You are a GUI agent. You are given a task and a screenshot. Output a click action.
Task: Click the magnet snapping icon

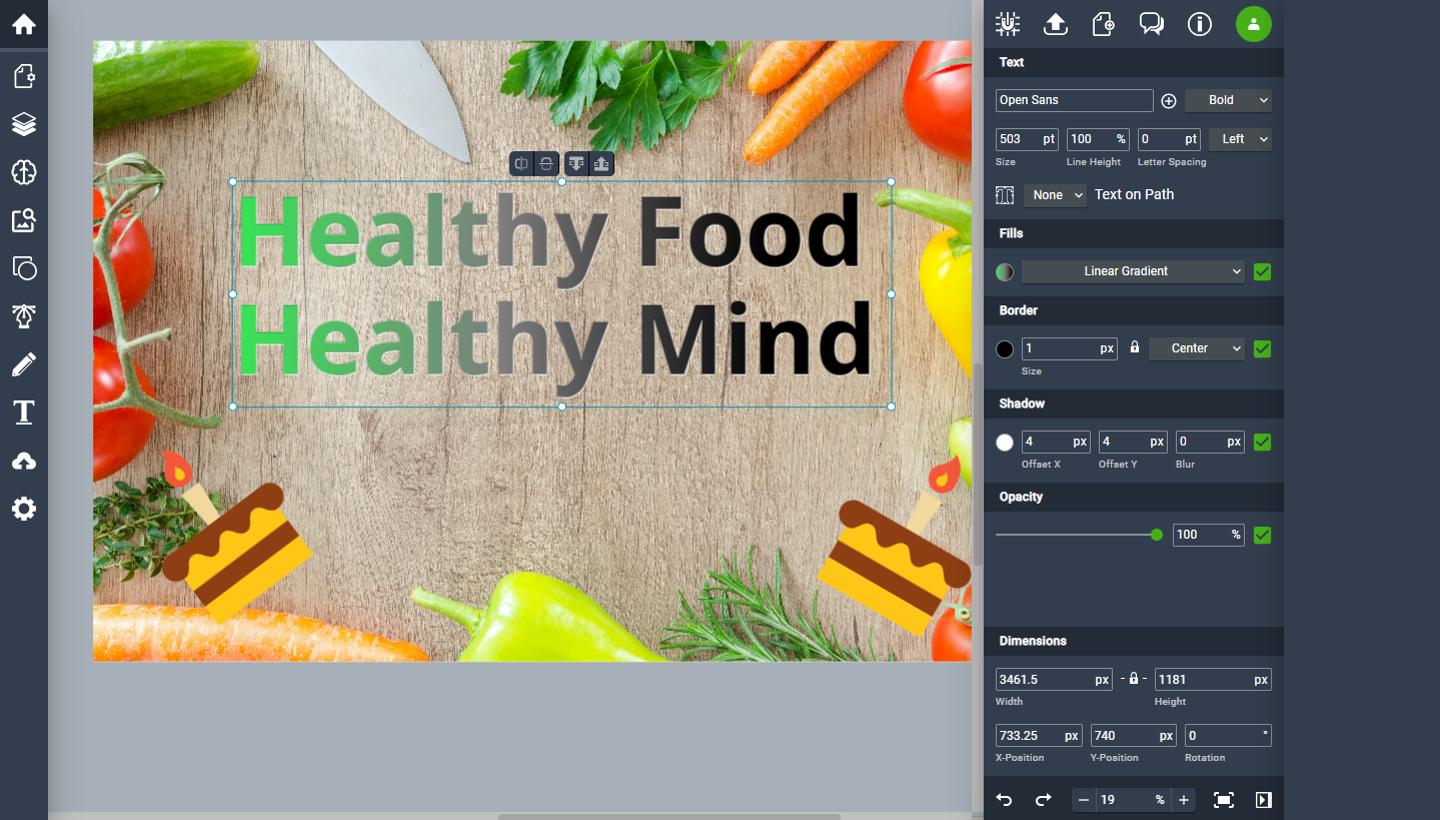1008,24
